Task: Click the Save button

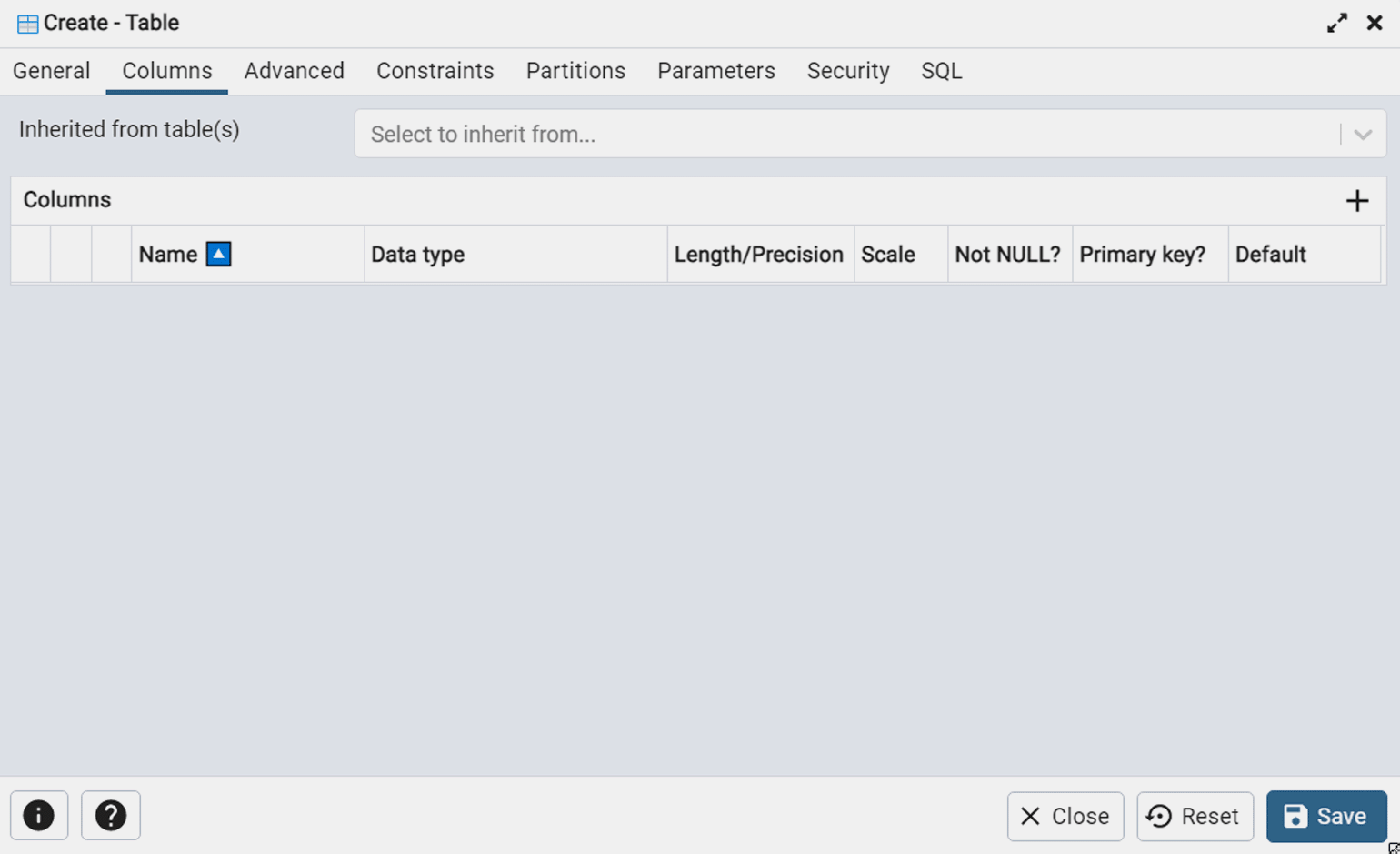Action: point(1326,817)
